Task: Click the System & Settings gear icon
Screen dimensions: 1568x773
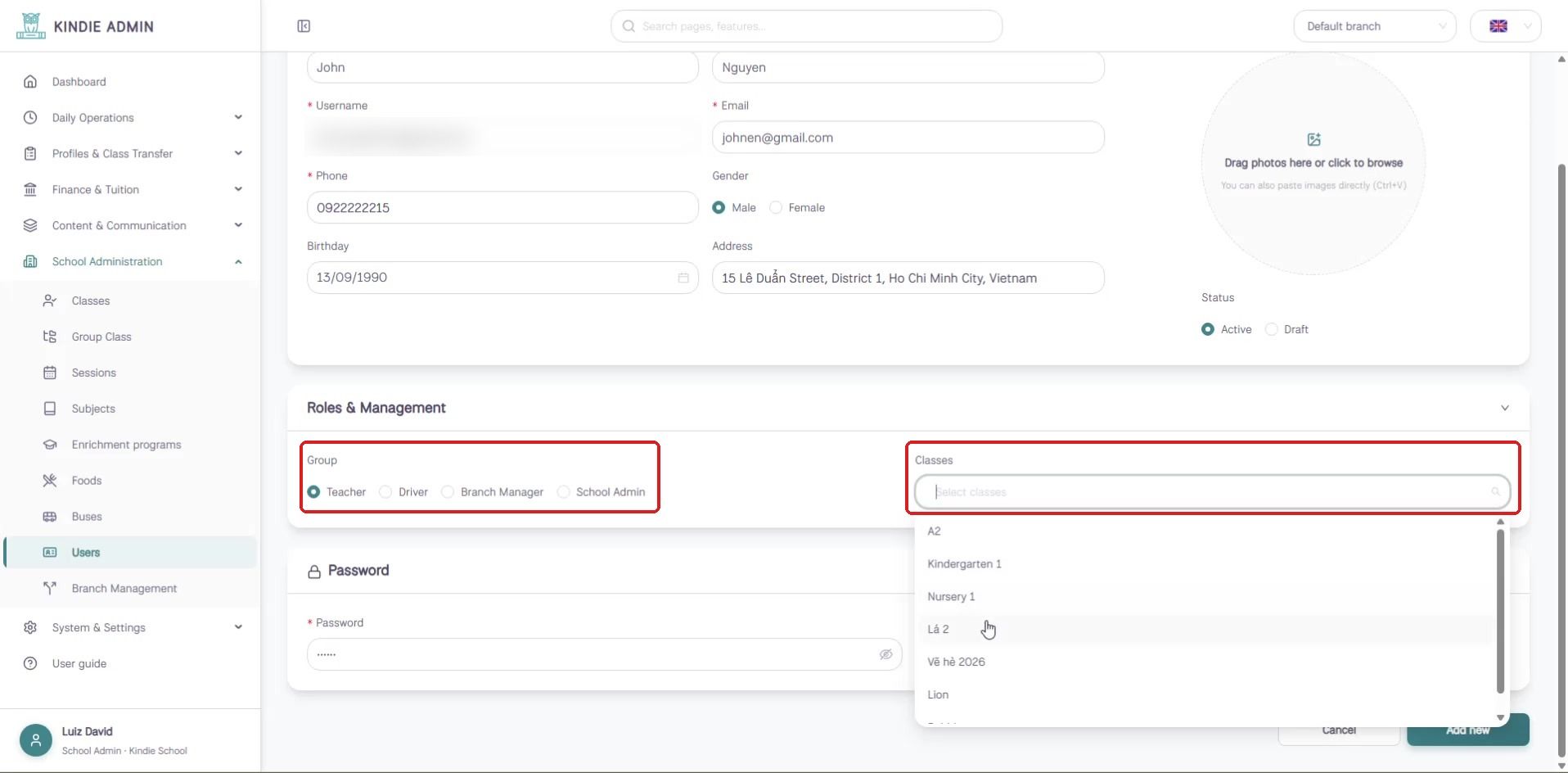Action: [30, 628]
